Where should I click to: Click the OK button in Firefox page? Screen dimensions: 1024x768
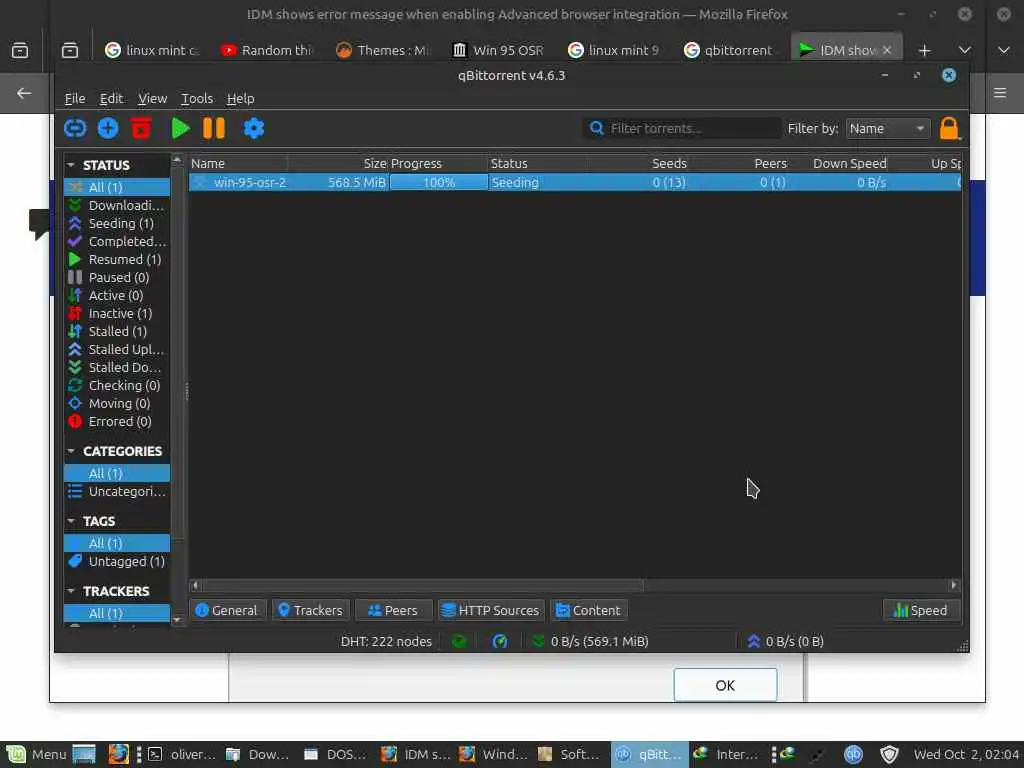click(x=725, y=685)
